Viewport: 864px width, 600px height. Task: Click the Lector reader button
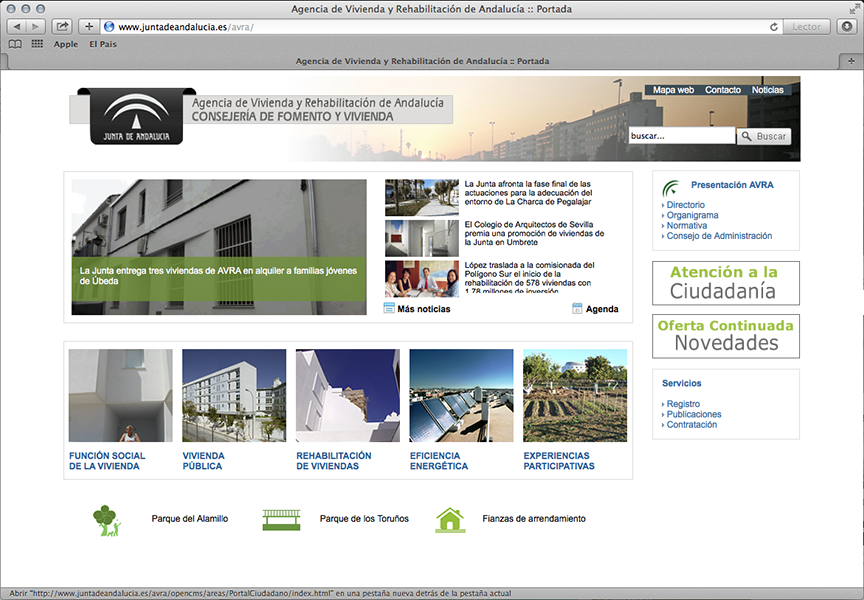[806, 27]
